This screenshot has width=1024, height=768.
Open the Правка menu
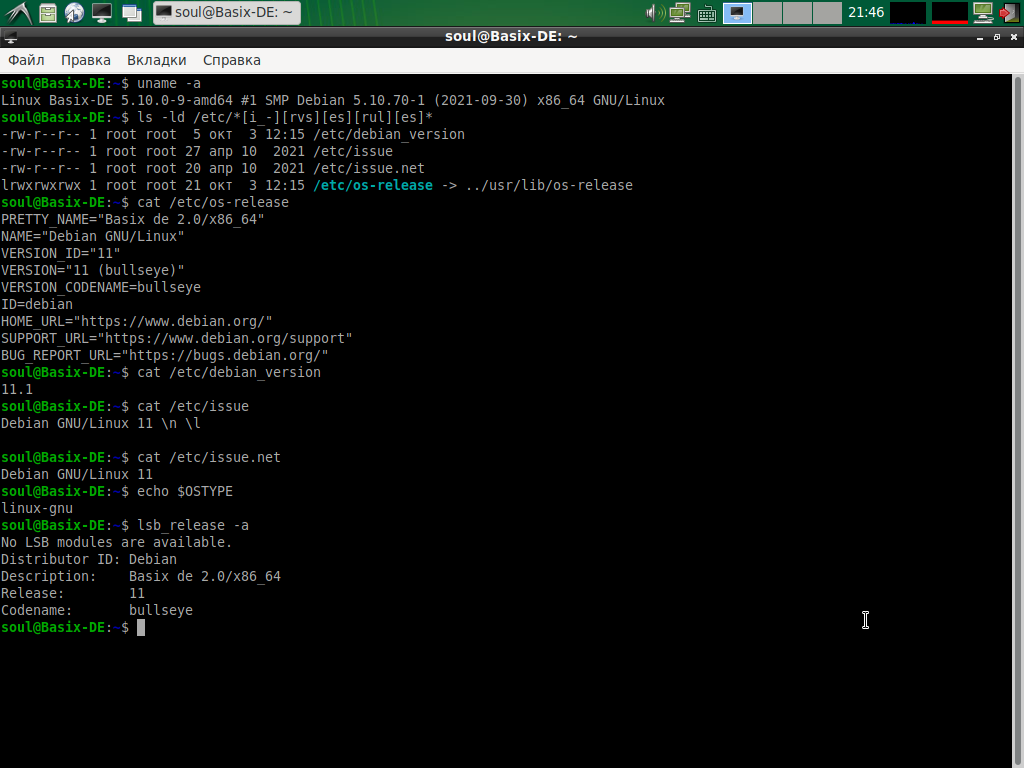pos(86,60)
